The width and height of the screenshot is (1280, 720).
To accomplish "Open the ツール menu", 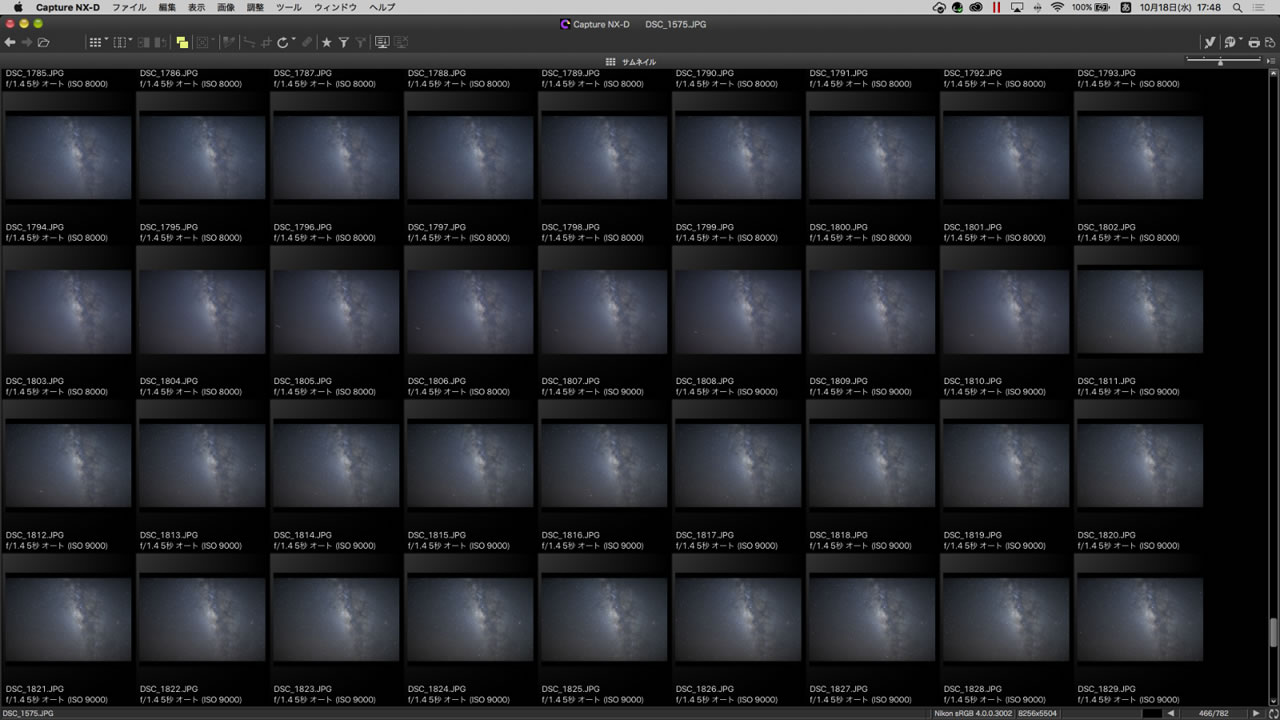I will tap(288, 7).
